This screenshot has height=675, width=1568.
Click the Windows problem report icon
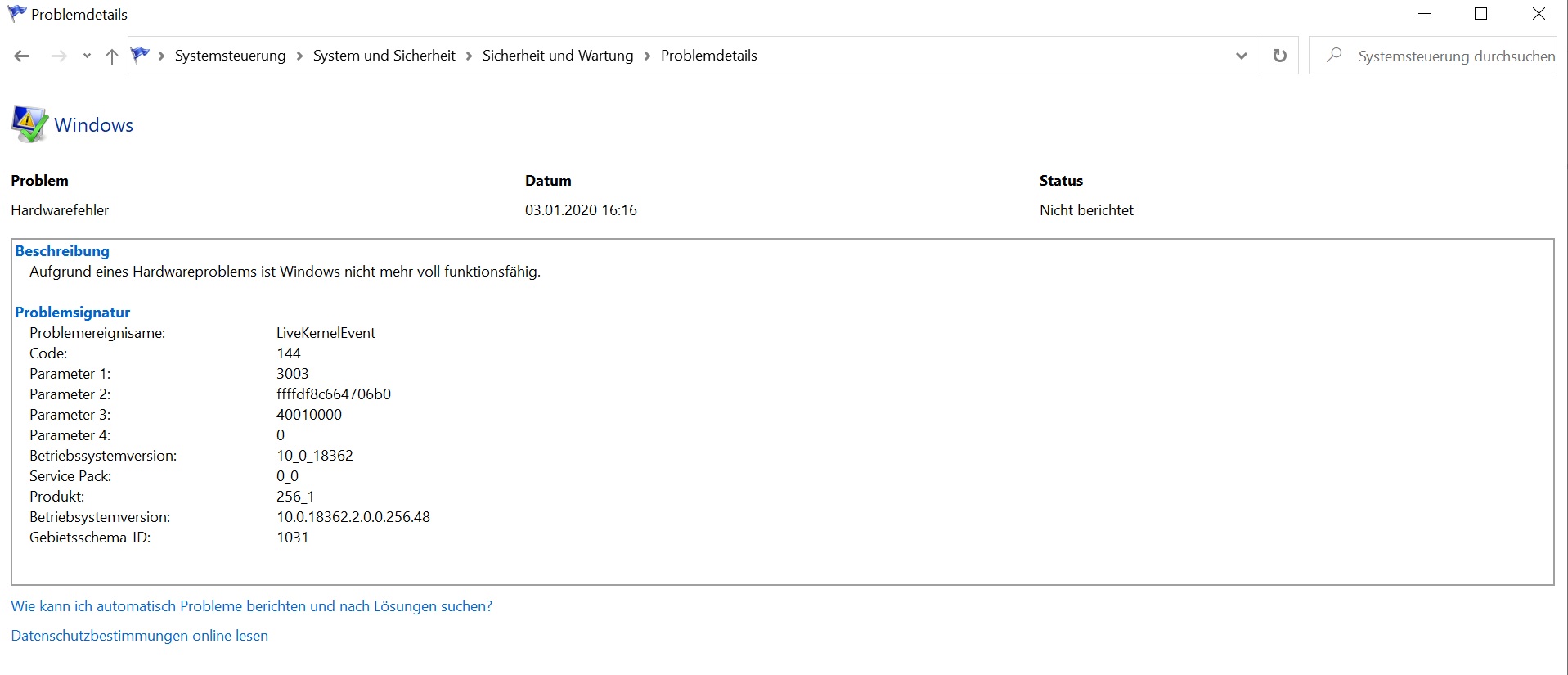[29, 124]
